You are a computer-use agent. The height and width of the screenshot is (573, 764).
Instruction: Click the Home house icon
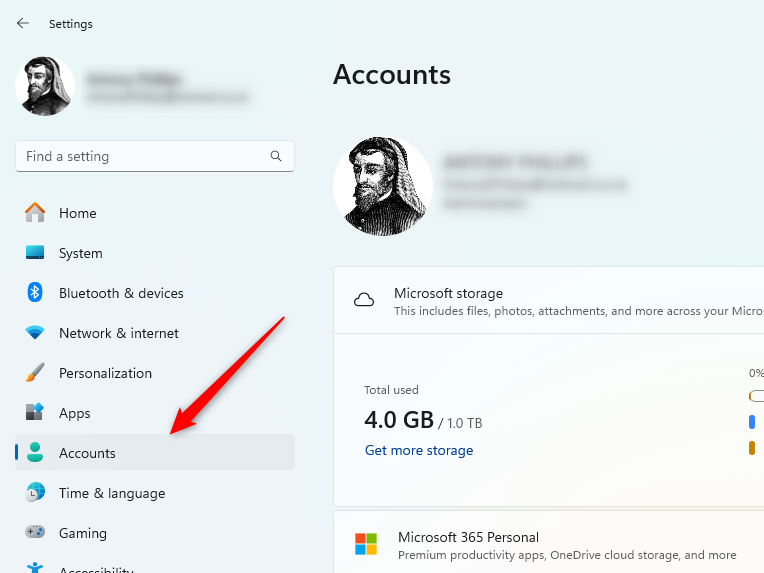[35, 212]
